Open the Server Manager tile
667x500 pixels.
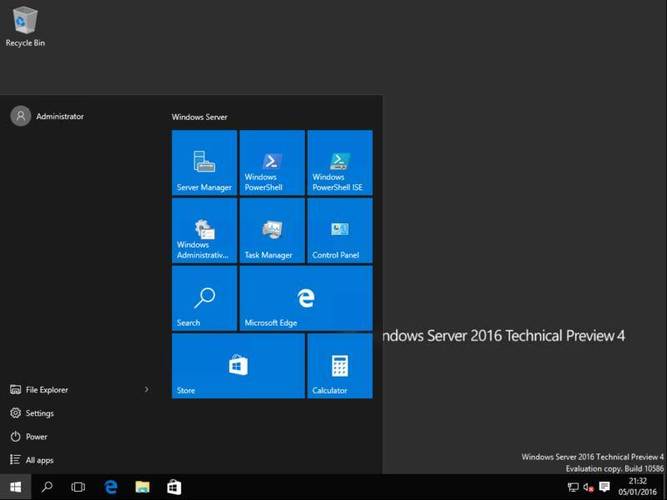point(204,163)
